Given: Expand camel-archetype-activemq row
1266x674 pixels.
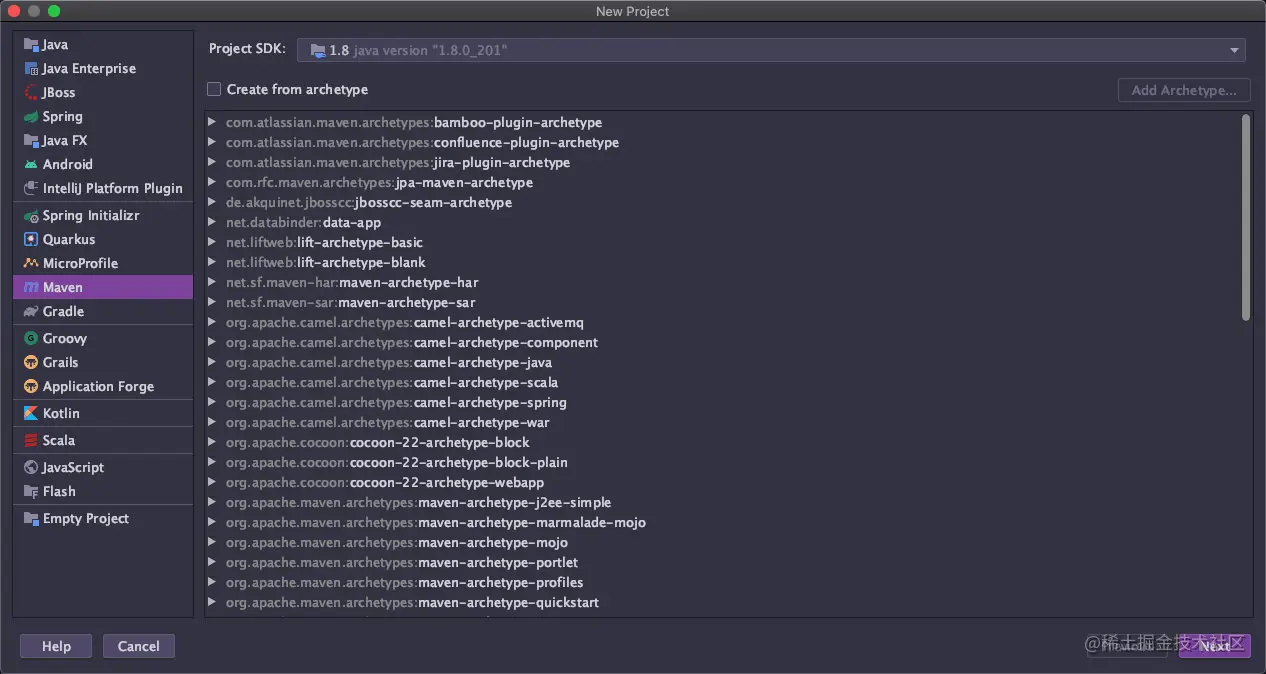Looking at the screenshot, I should pyautogui.click(x=212, y=322).
